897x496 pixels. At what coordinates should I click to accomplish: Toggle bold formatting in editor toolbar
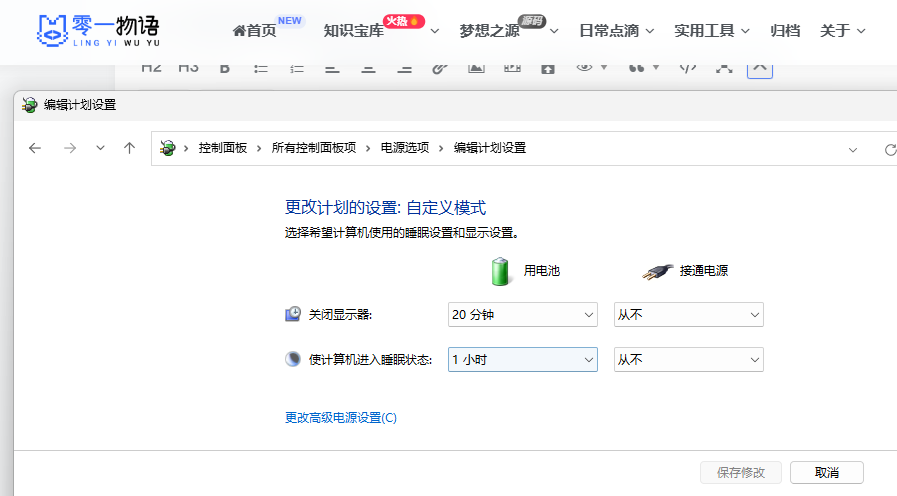pyautogui.click(x=224, y=68)
